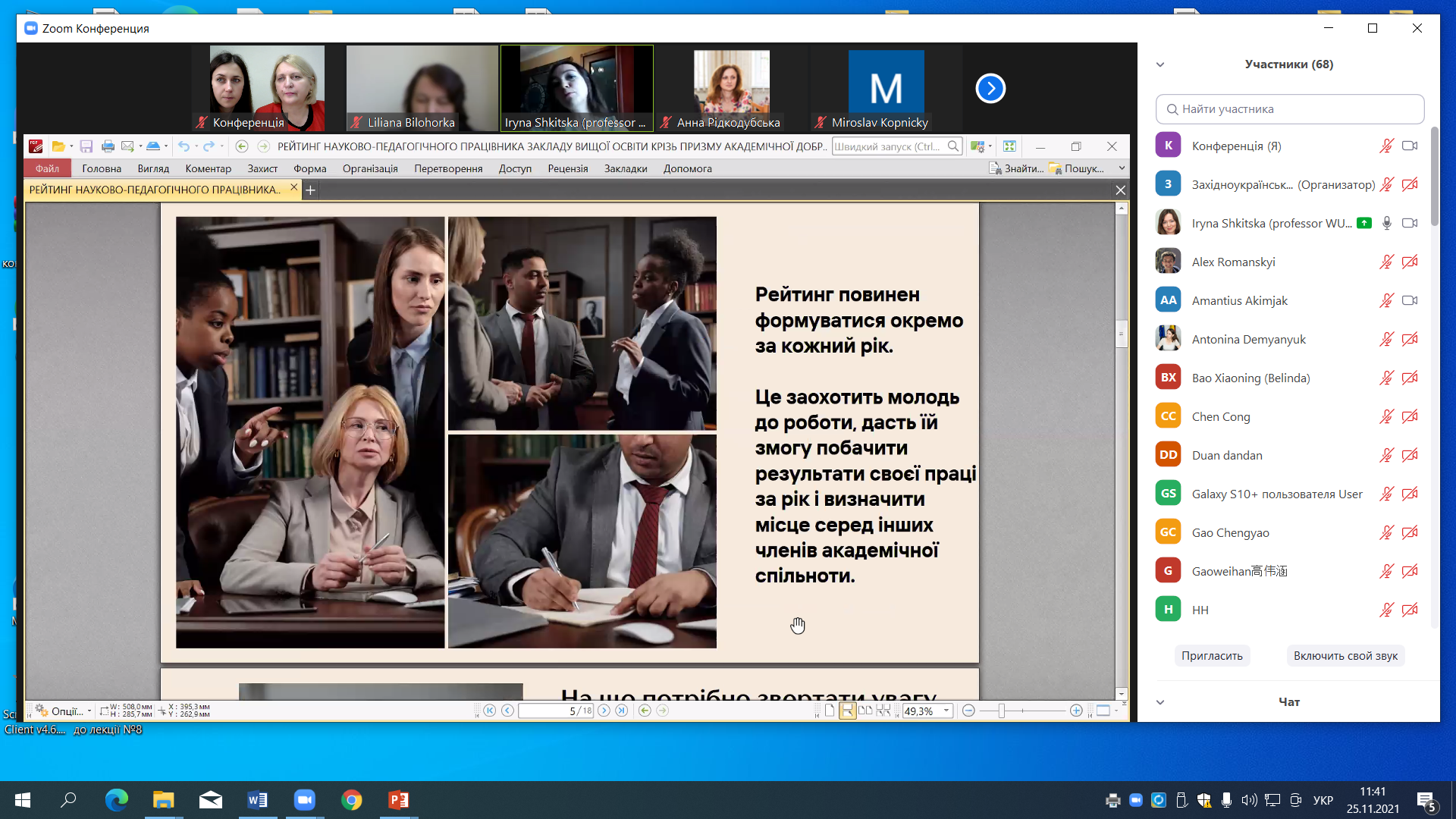The image size is (1456, 819).
Task: Toggle mute icon for Amantius Akimjak
Action: (1387, 300)
